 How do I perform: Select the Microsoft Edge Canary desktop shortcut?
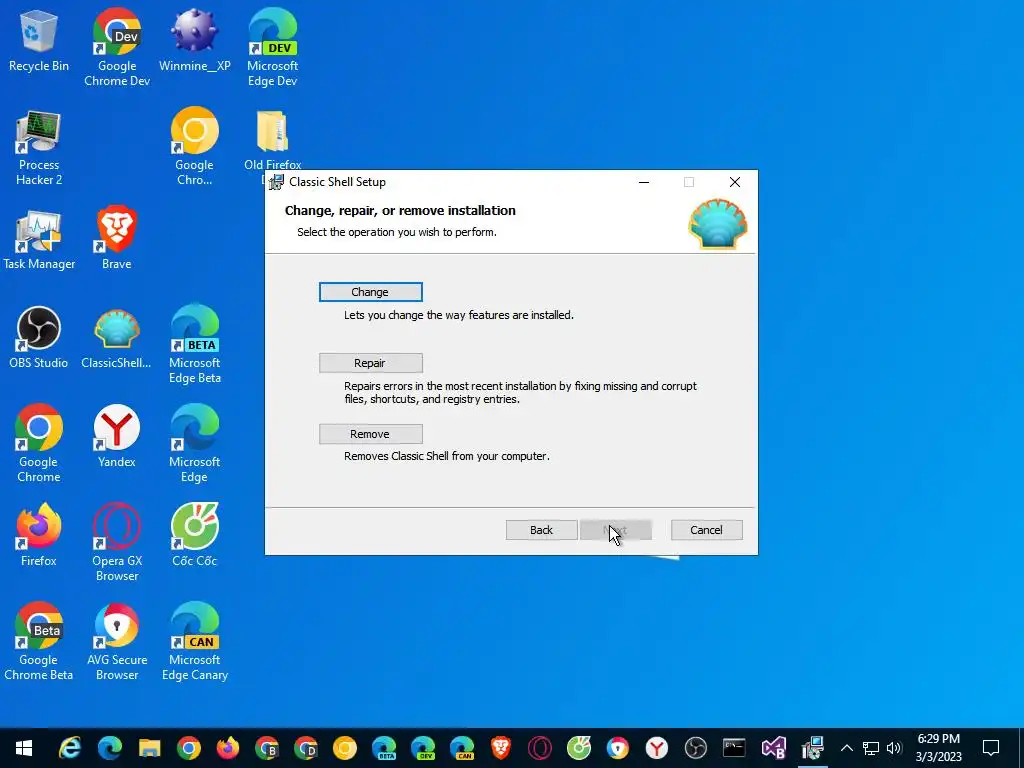click(195, 641)
